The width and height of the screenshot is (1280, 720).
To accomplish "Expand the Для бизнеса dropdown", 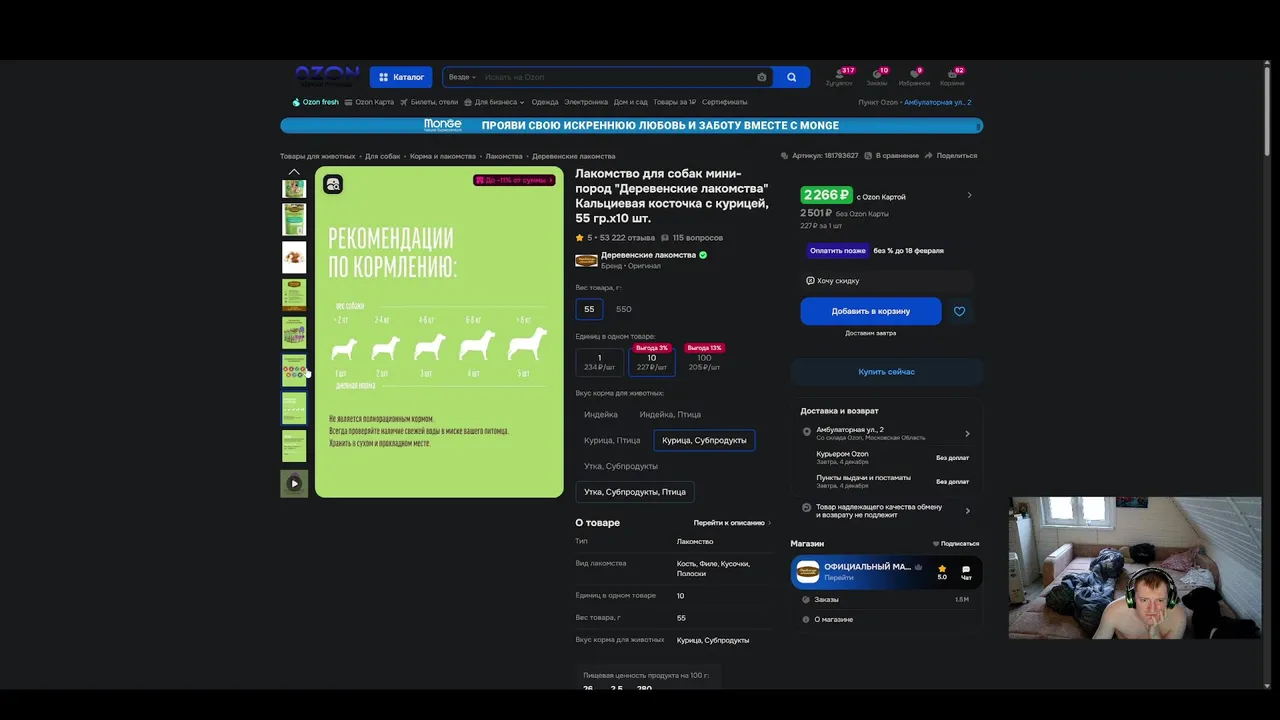I will (495, 102).
